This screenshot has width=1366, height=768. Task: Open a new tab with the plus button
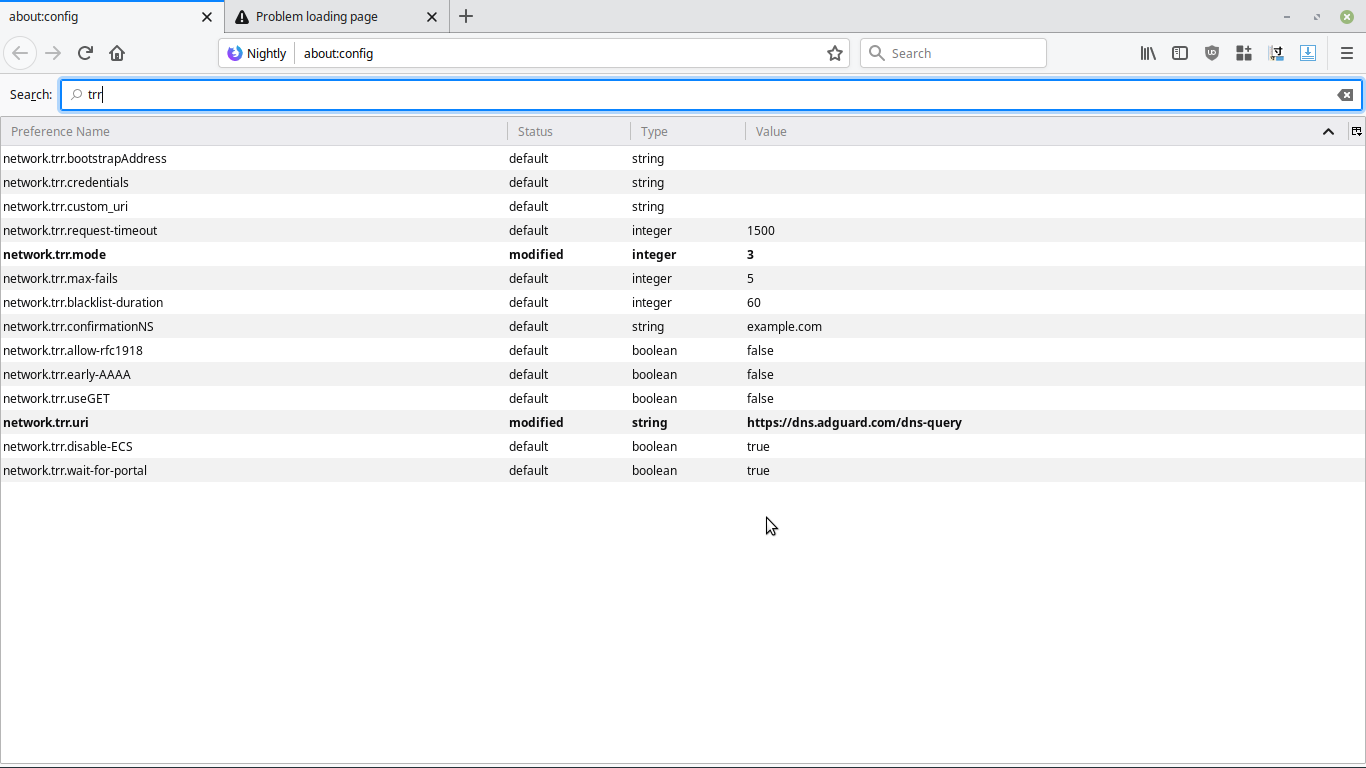[x=466, y=16]
